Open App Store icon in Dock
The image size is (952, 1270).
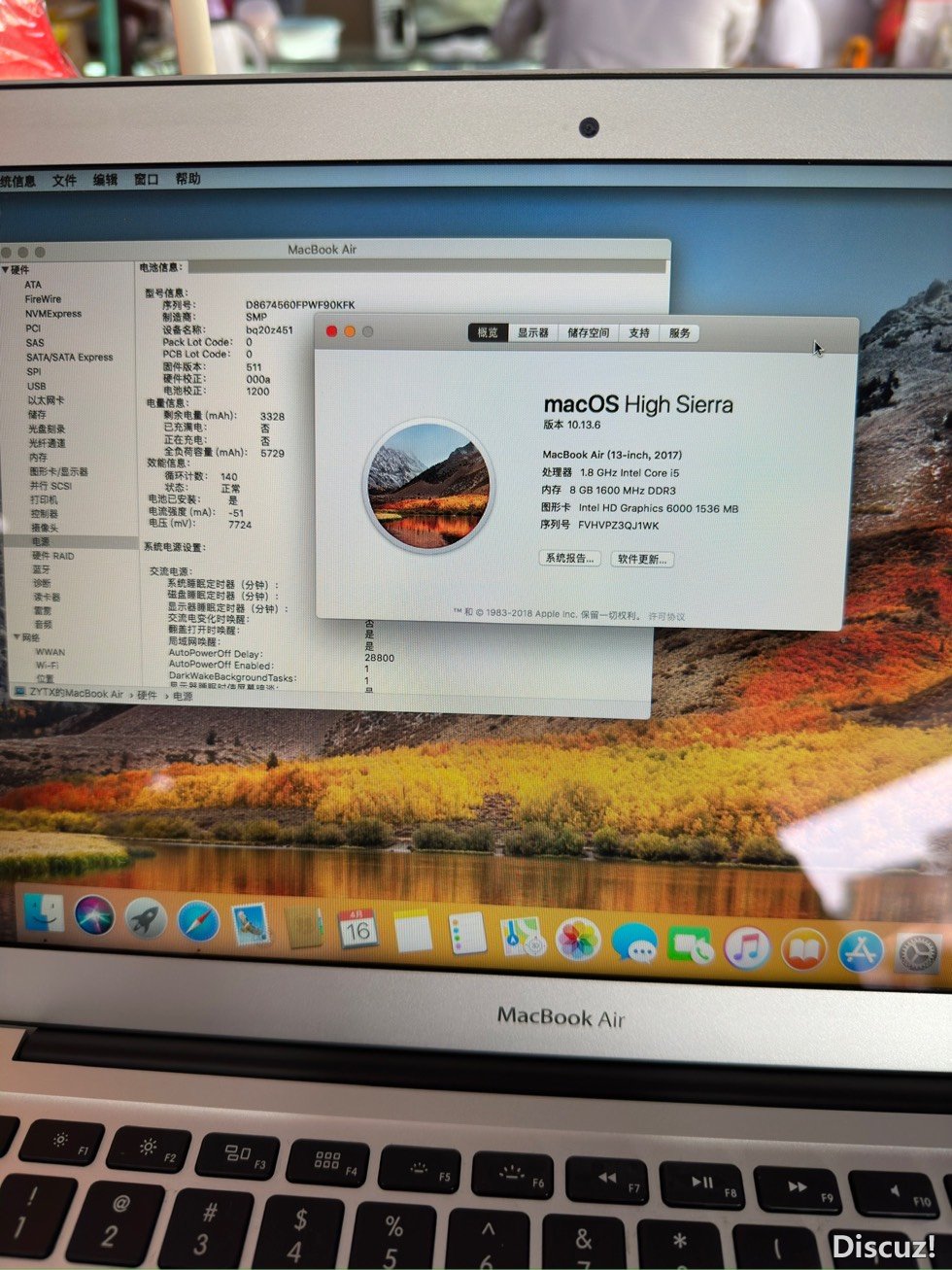861,952
